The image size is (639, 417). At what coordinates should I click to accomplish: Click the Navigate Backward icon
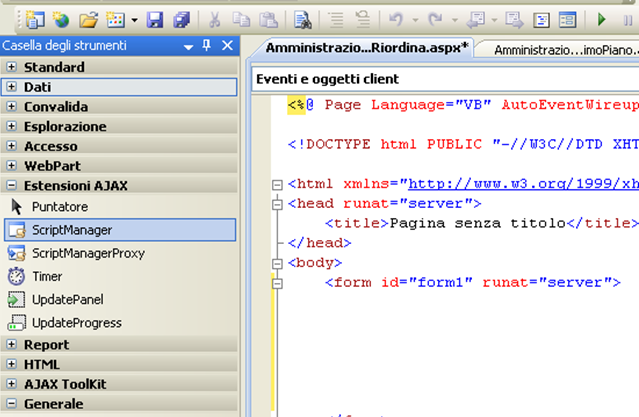(x=475, y=19)
